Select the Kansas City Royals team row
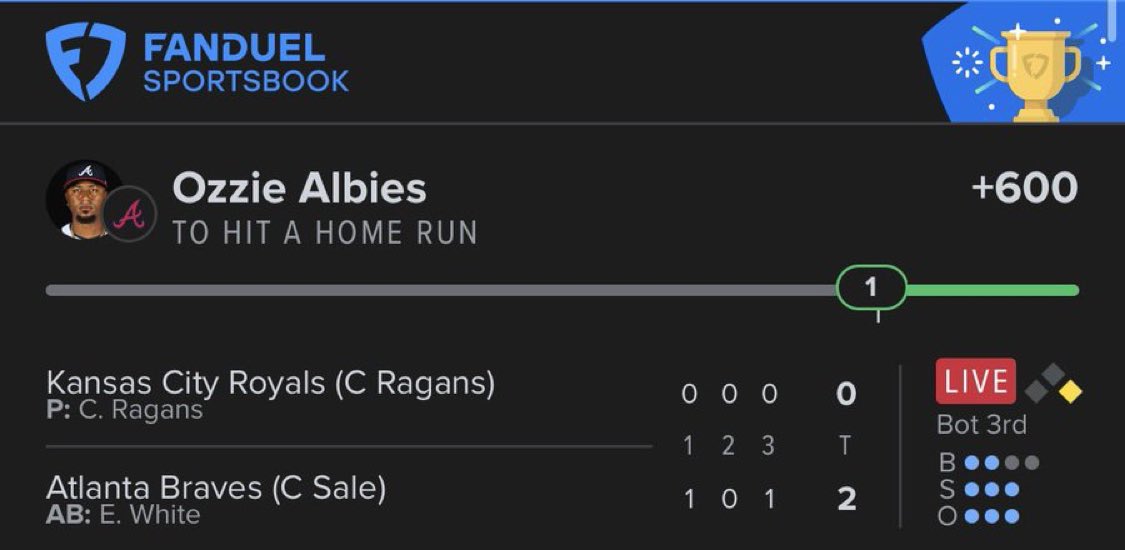 [270, 393]
